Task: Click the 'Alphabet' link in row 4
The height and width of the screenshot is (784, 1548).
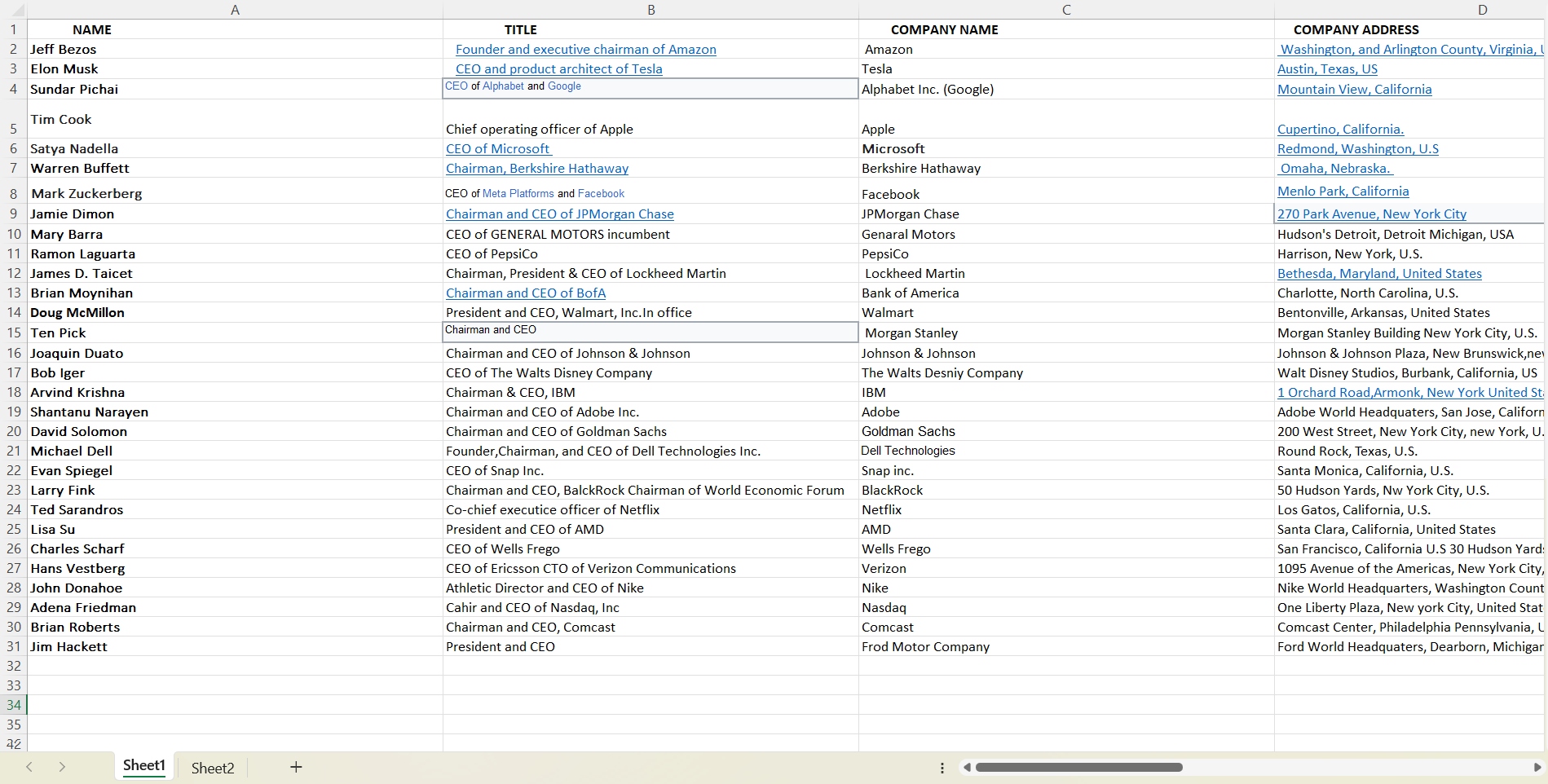Action: [x=503, y=86]
